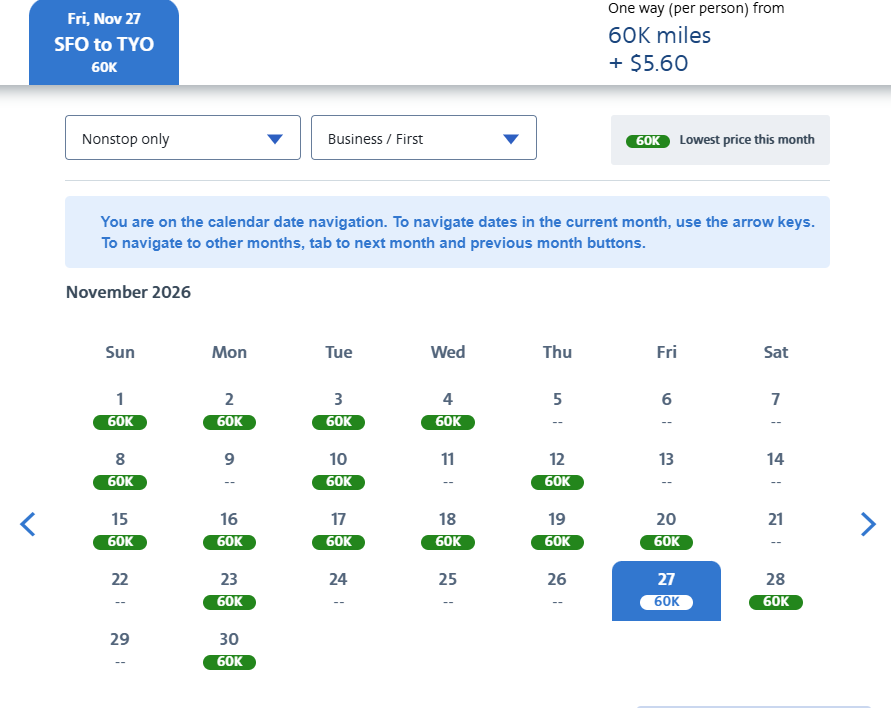Screen dimensions: 891x708
Task: Click the 60K Lowest price this month badge
Action: (720, 140)
